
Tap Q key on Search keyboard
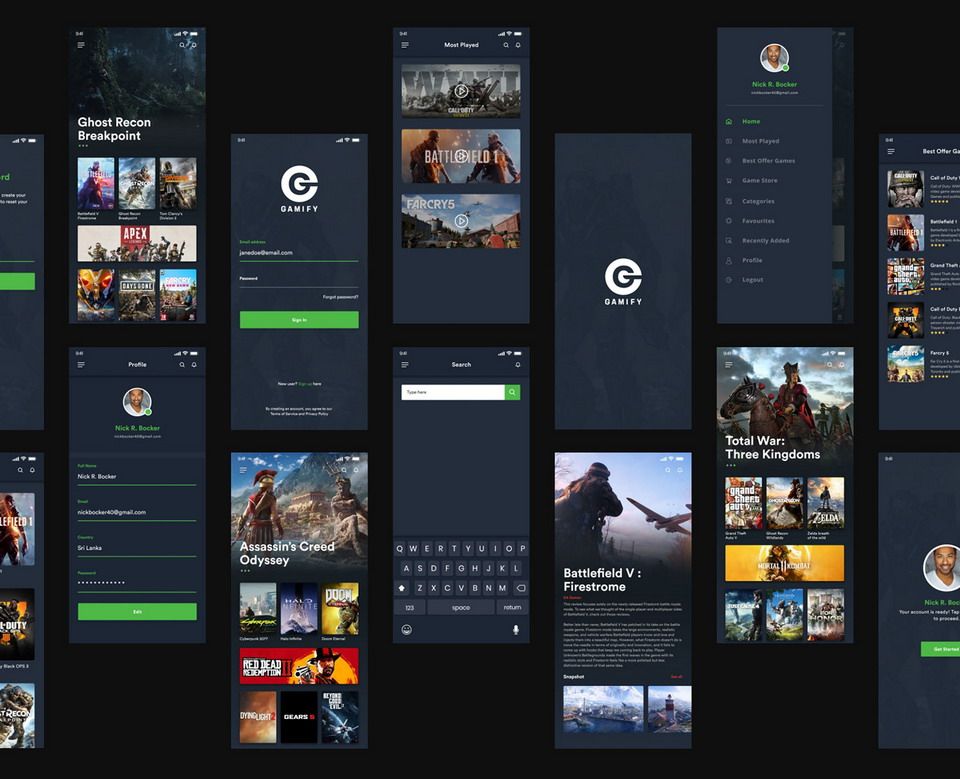tap(400, 549)
